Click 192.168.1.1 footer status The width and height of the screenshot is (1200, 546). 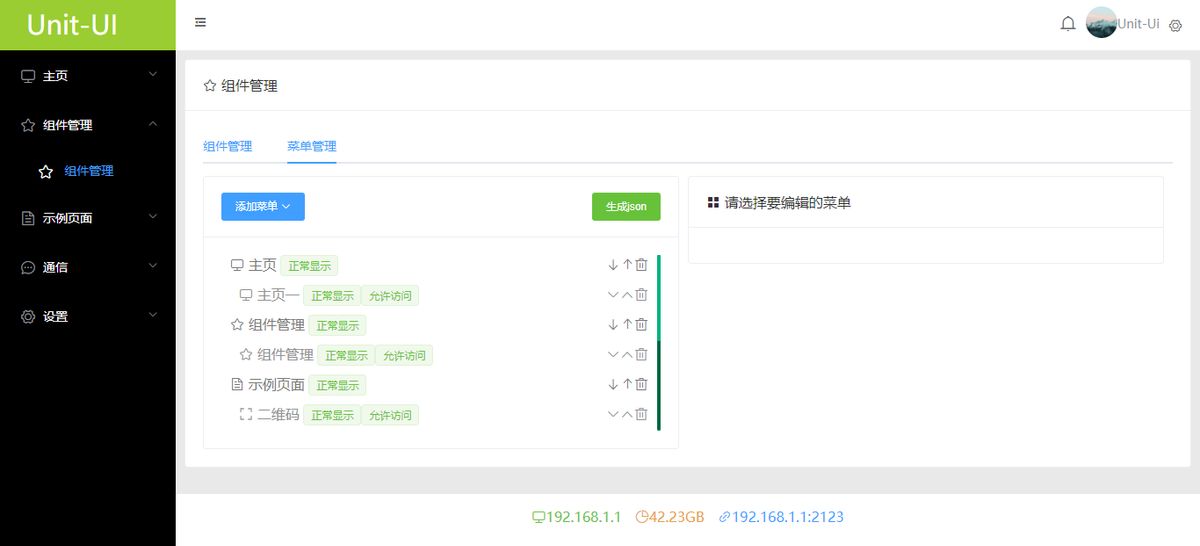click(x=577, y=517)
